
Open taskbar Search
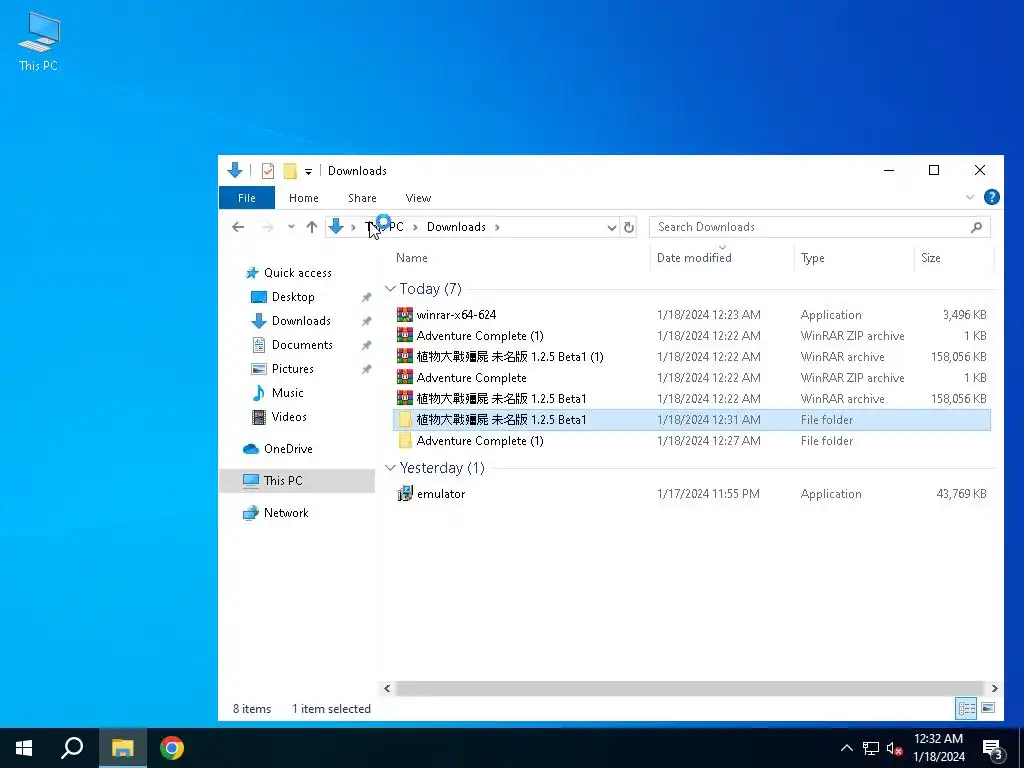click(x=72, y=748)
